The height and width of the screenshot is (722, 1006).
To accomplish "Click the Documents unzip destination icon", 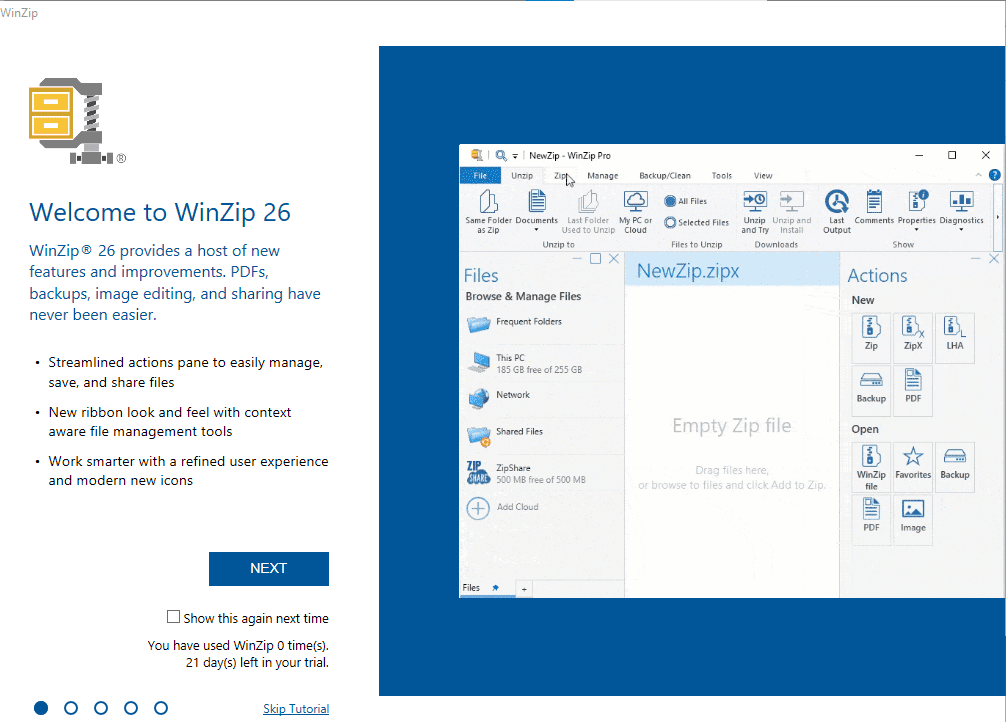I will (537, 202).
